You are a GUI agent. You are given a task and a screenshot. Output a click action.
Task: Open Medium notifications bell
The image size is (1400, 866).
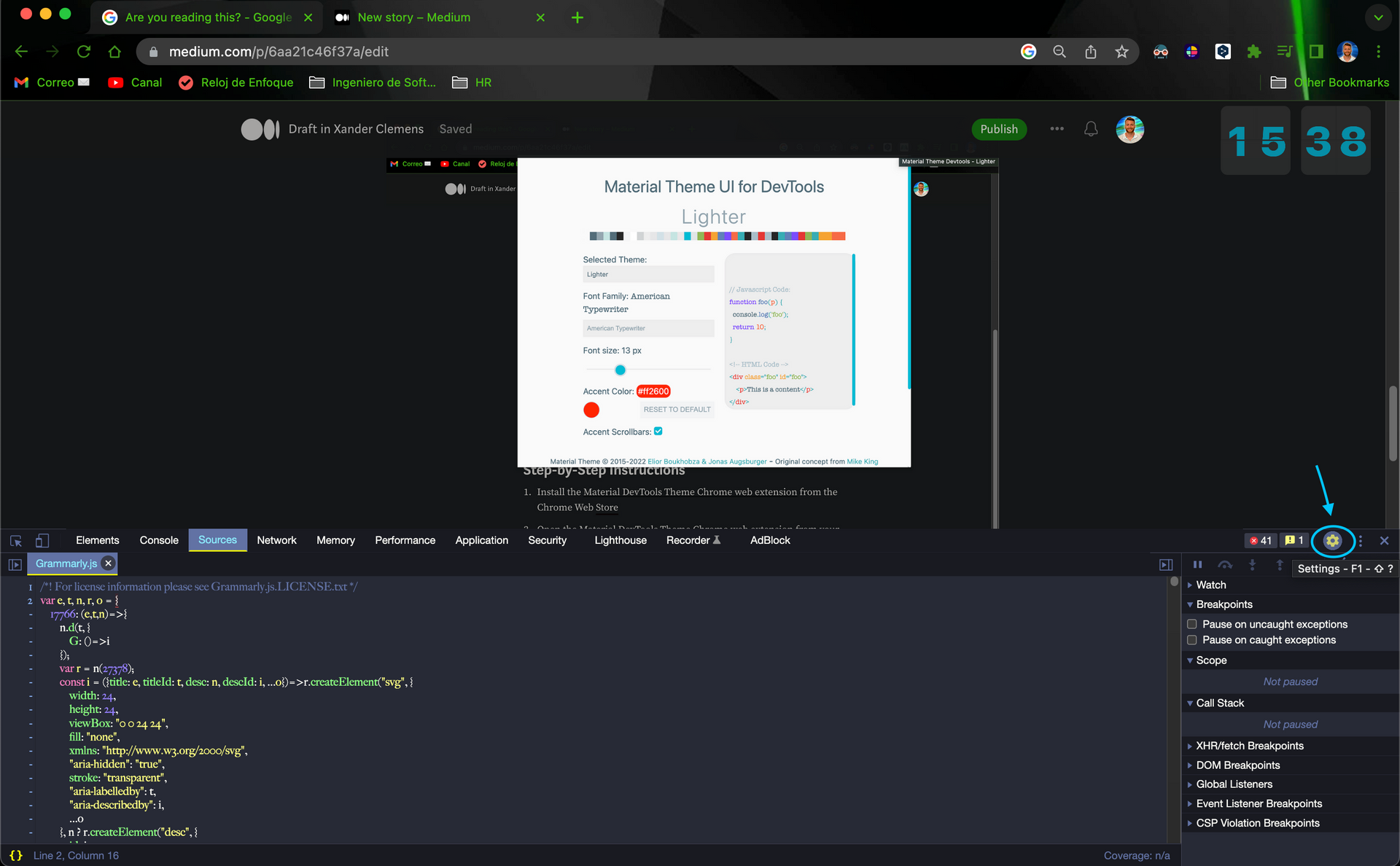(1091, 129)
